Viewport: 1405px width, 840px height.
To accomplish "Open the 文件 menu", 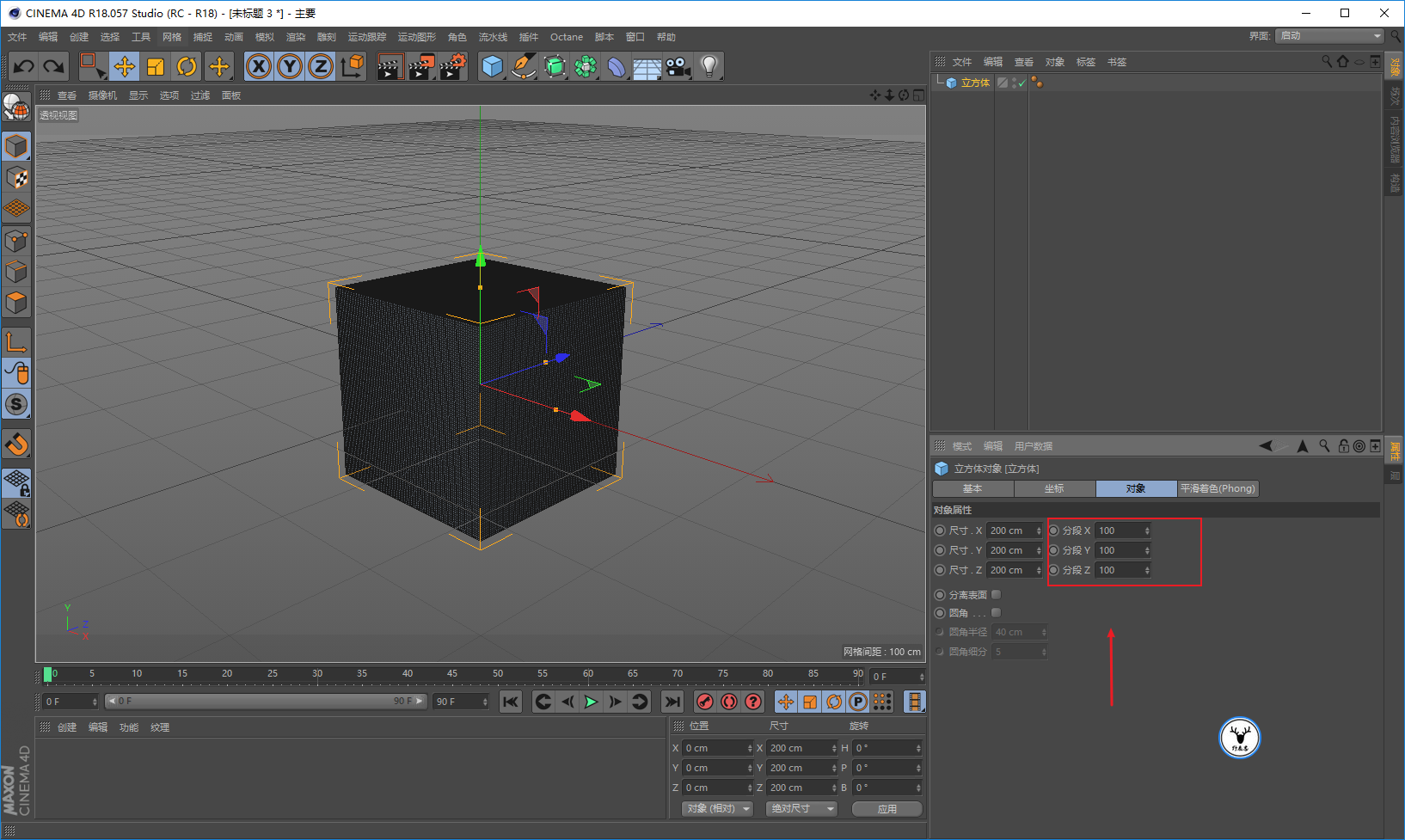I will point(17,37).
